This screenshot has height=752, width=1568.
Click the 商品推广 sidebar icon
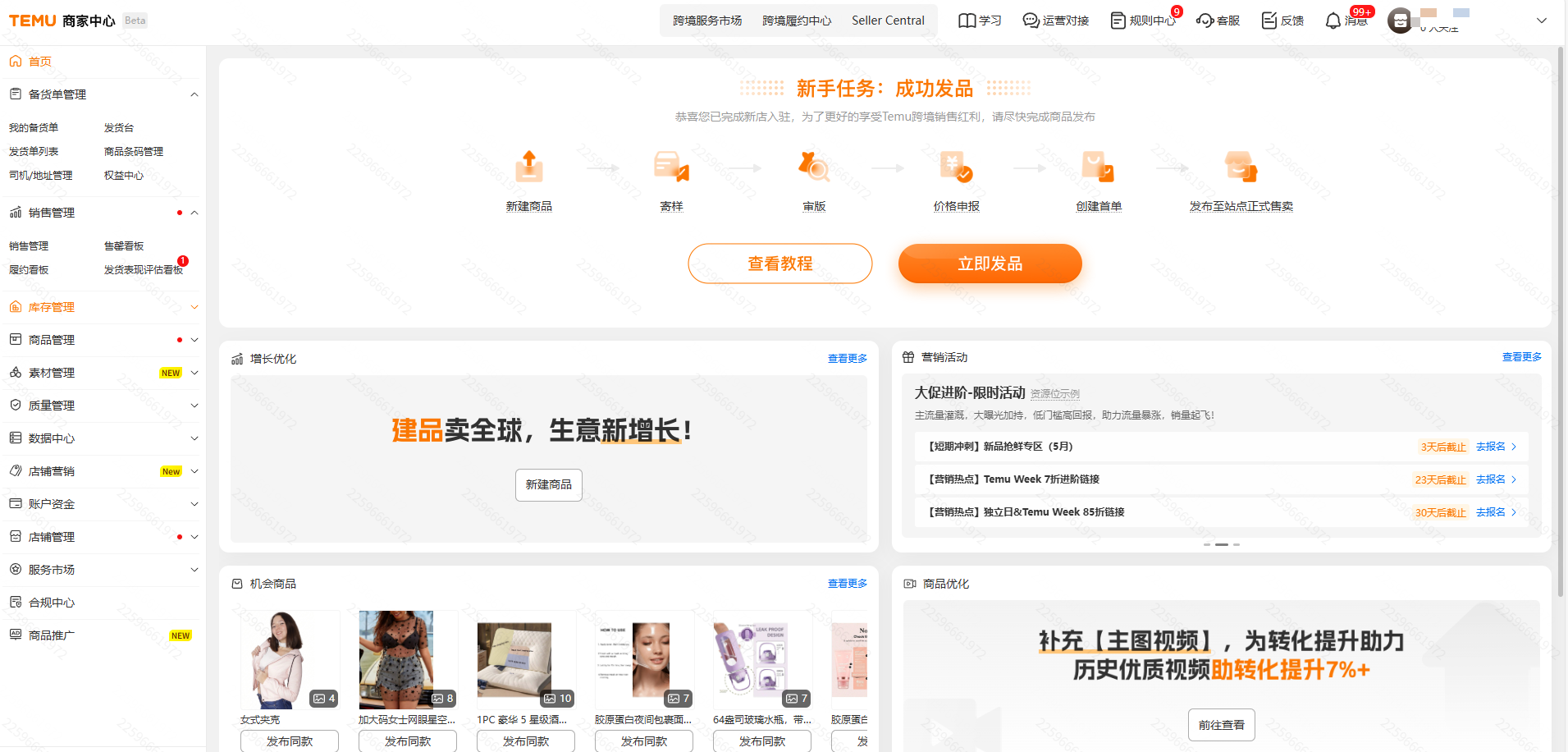[x=16, y=635]
